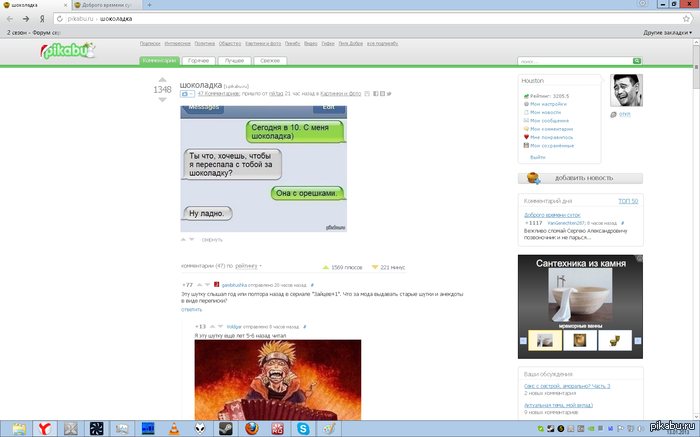Upvote the шоколадка post

coord(162,79)
